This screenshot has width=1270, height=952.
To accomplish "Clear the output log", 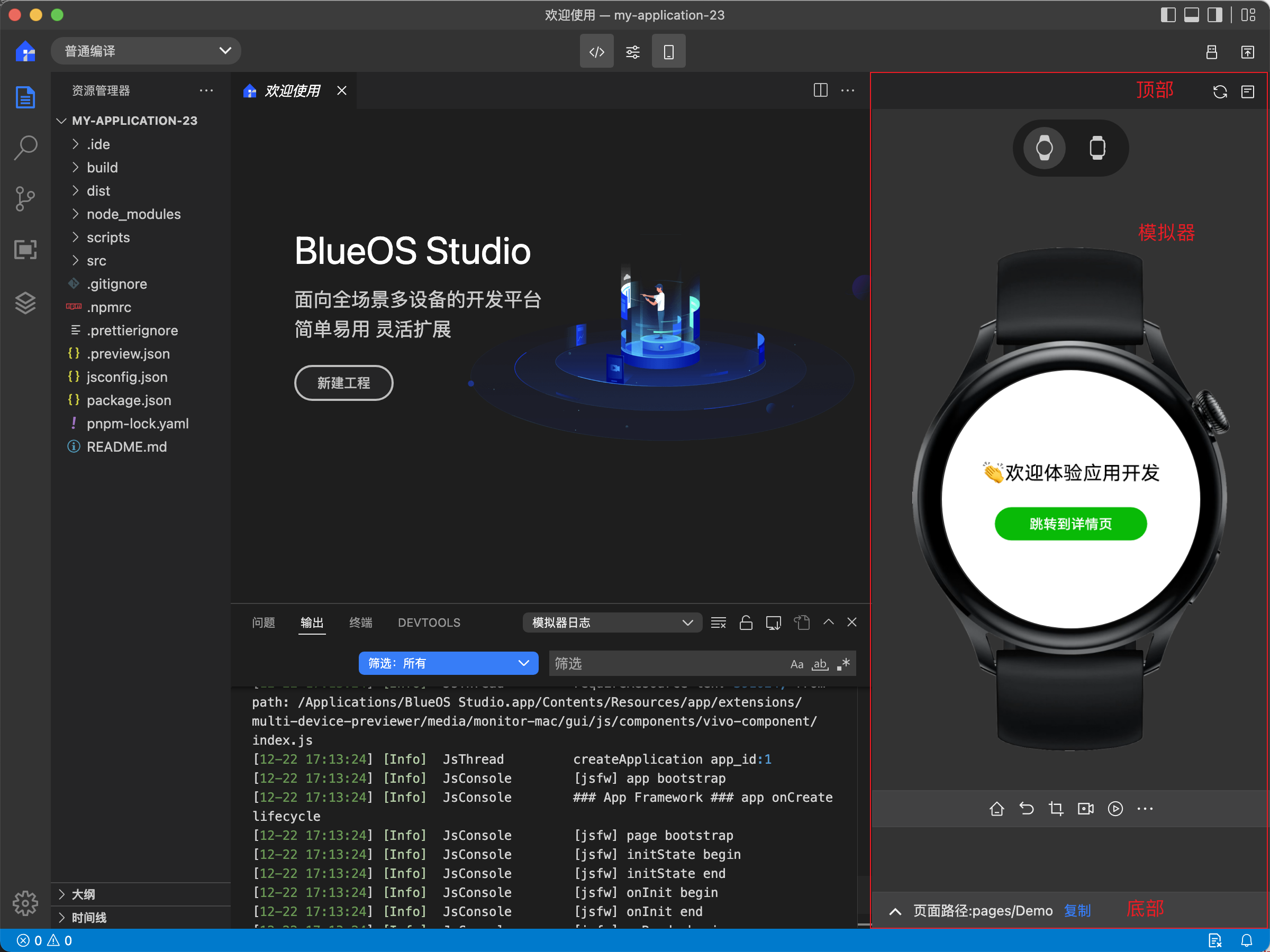I will 718,623.
